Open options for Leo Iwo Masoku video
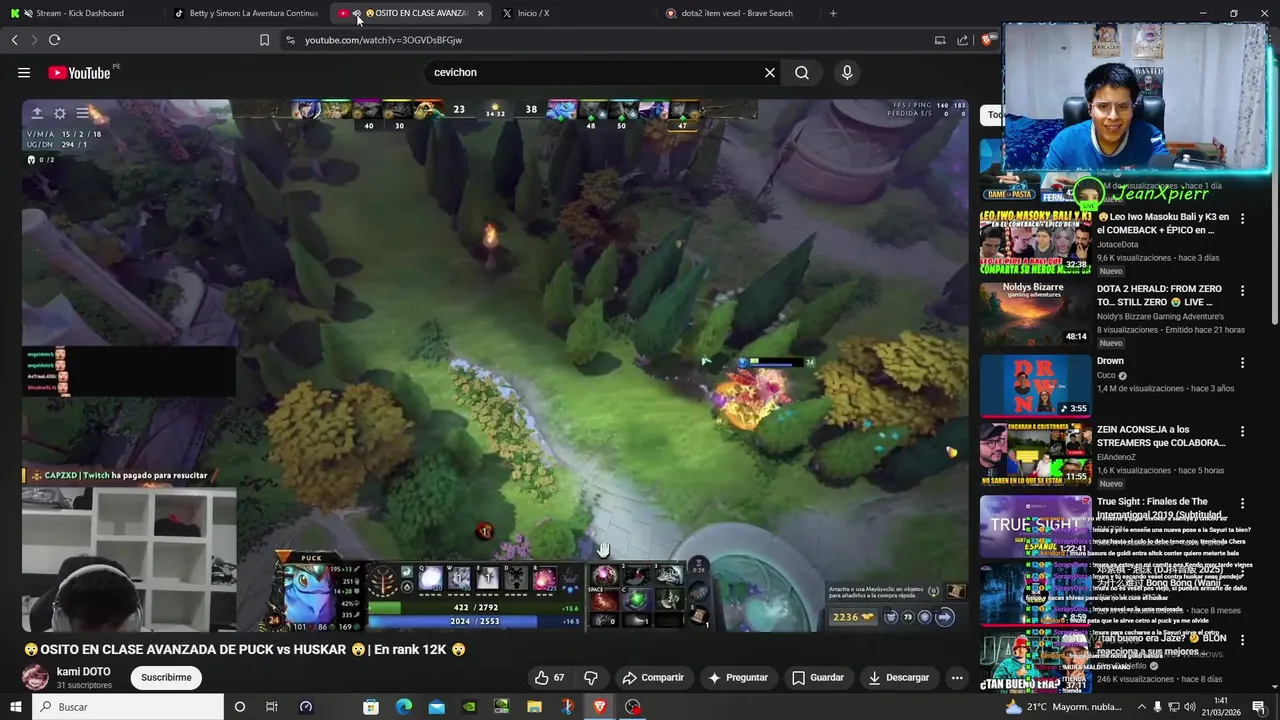Image resolution: width=1280 pixels, height=720 pixels. point(1243,218)
